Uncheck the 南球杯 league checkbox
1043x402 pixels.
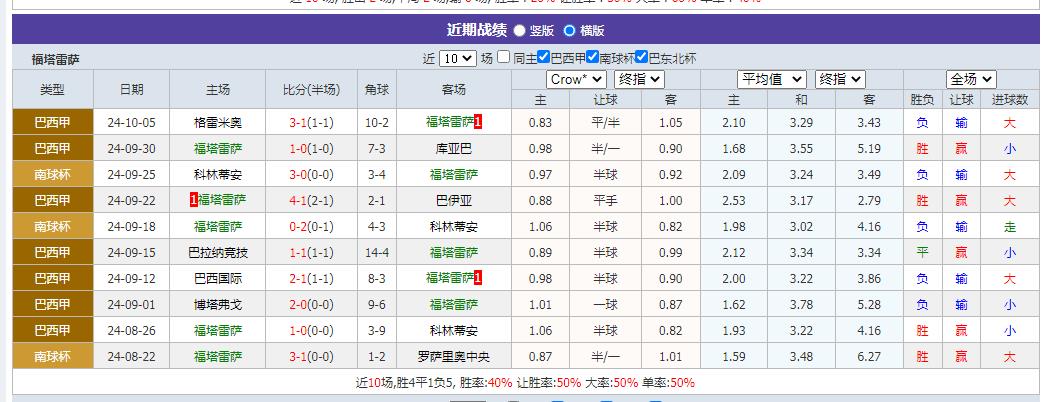tap(593, 58)
